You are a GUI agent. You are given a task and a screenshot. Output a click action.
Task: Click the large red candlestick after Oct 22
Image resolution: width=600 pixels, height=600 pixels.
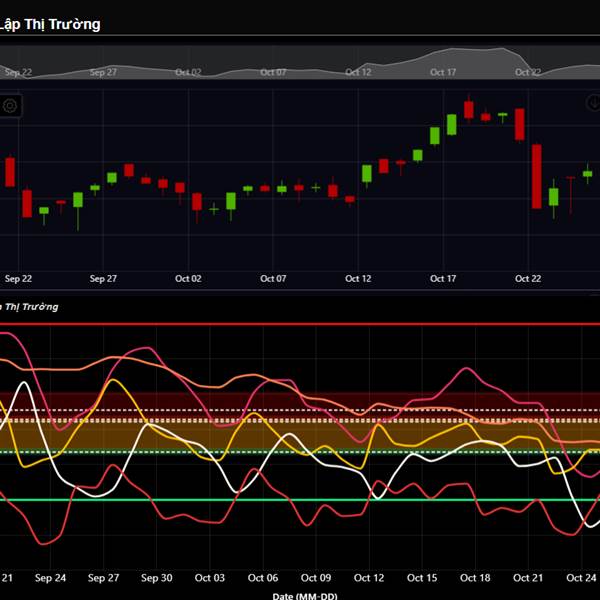coord(537,175)
